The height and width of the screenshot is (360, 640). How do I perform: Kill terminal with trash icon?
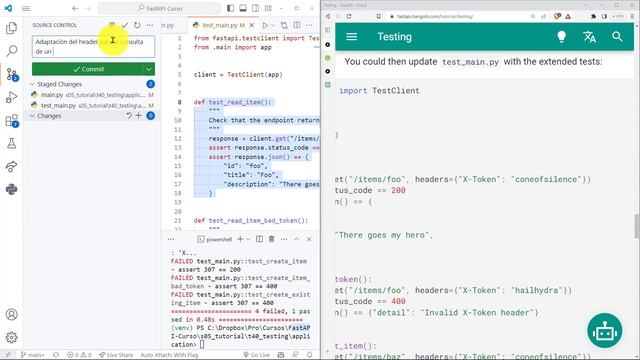(271, 239)
